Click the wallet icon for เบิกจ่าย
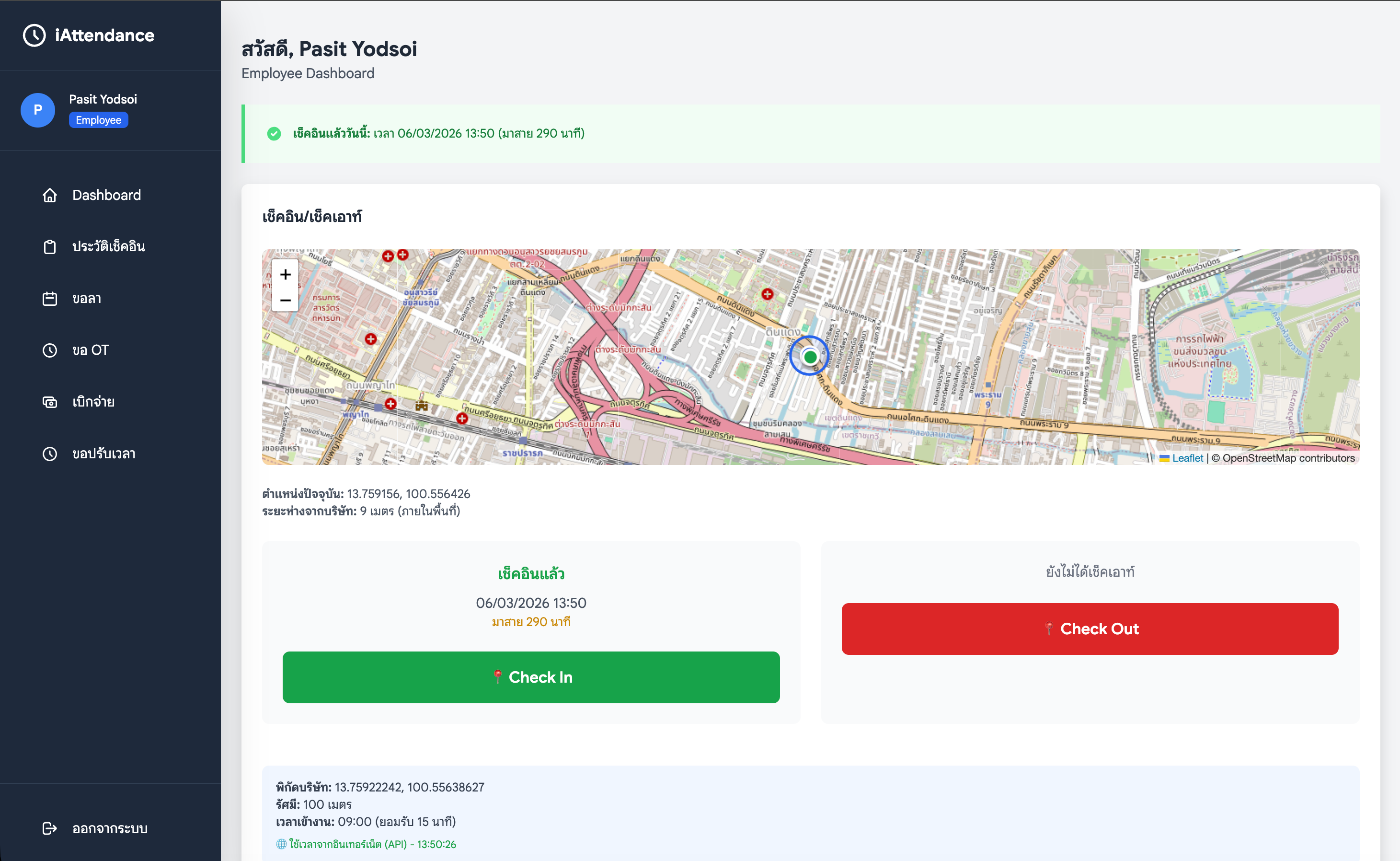 click(49, 402)
